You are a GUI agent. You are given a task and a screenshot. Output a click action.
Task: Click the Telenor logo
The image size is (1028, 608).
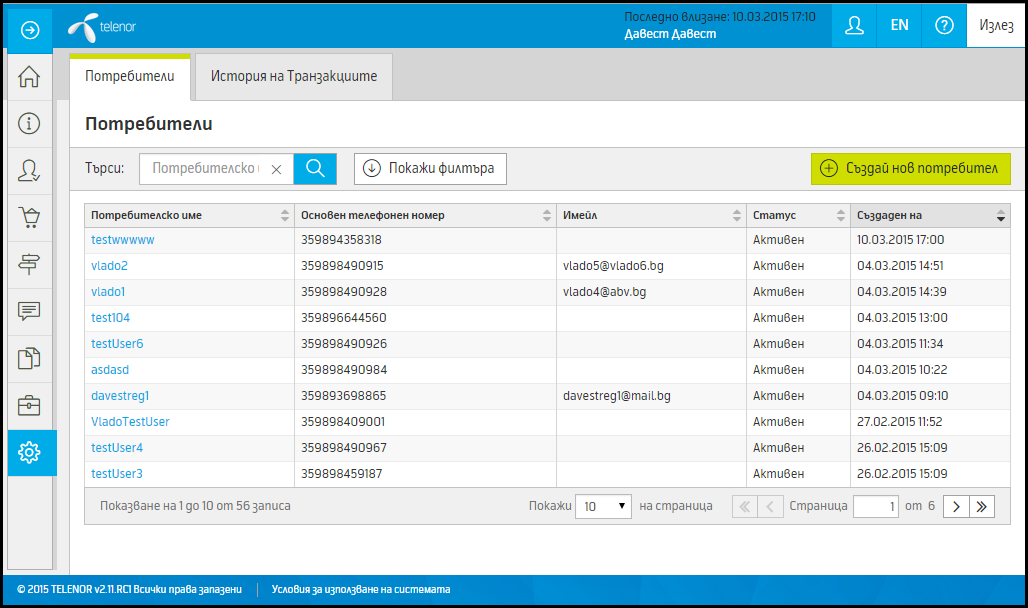102,28
